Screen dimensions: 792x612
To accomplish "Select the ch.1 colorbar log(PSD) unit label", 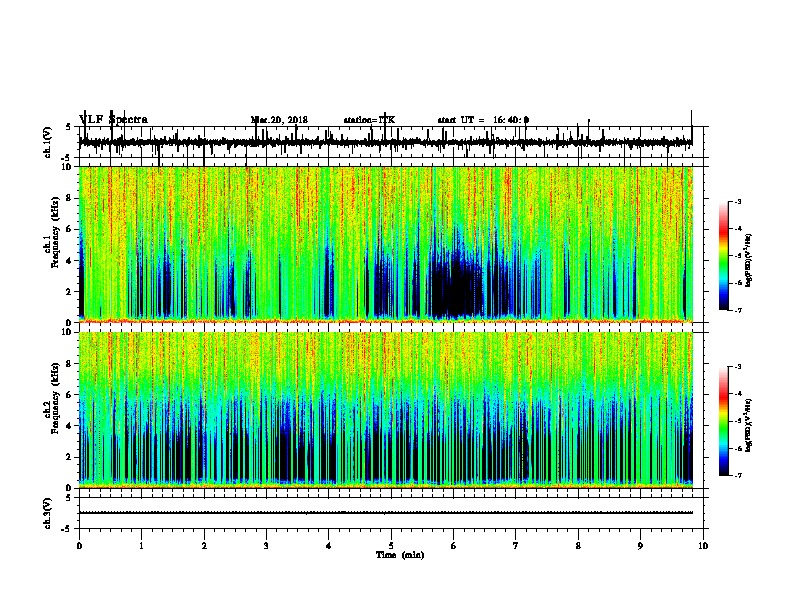I will coord(749,260).
